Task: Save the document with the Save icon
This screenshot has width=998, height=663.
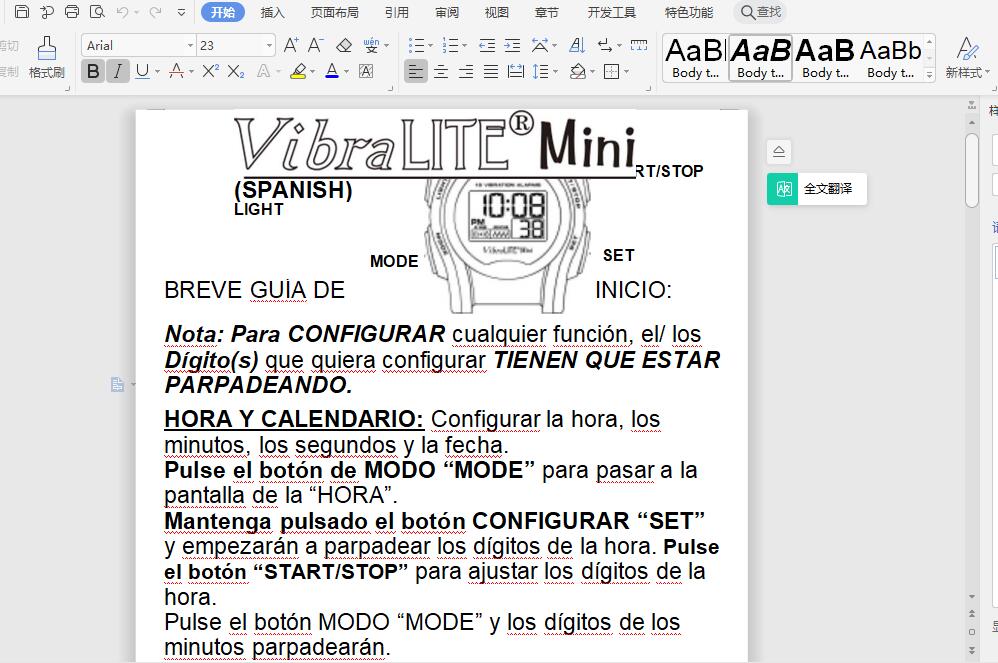Action: pos(22,11)
